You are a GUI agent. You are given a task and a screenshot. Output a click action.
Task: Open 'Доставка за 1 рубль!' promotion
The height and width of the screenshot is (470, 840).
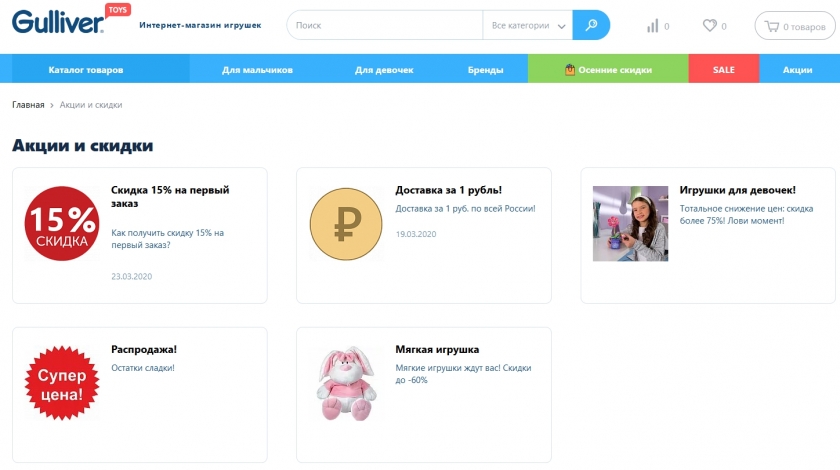(448, 190)
